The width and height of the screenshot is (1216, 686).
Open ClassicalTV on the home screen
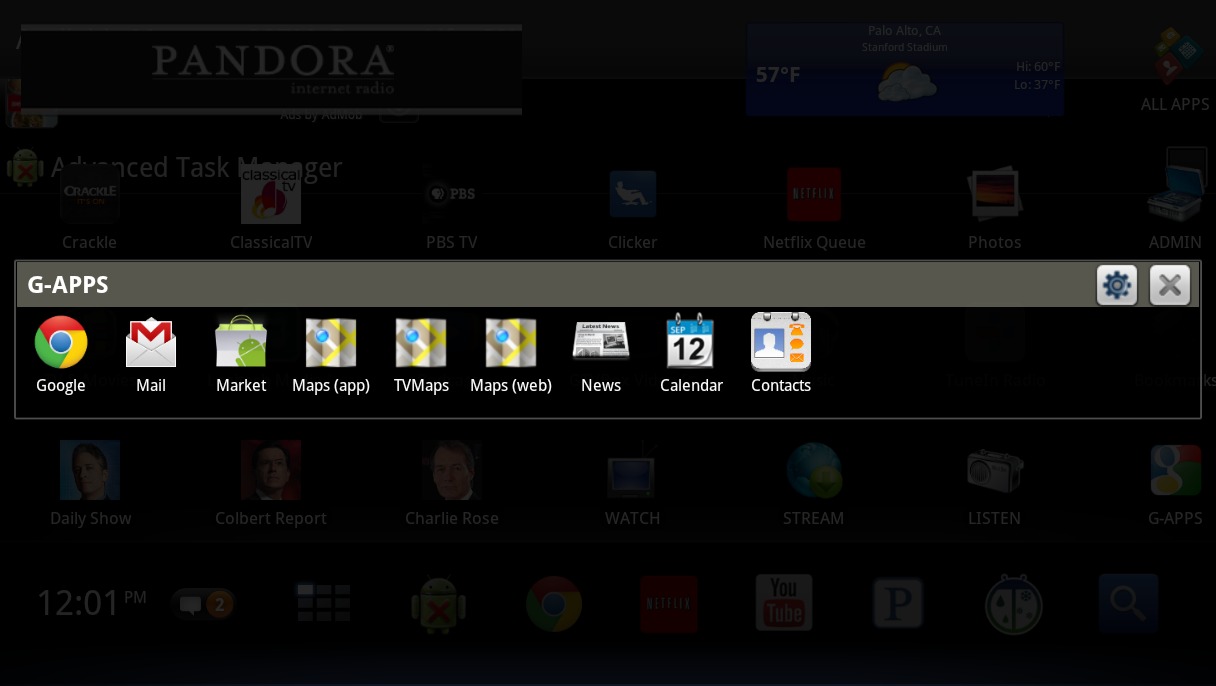[271, 210]
